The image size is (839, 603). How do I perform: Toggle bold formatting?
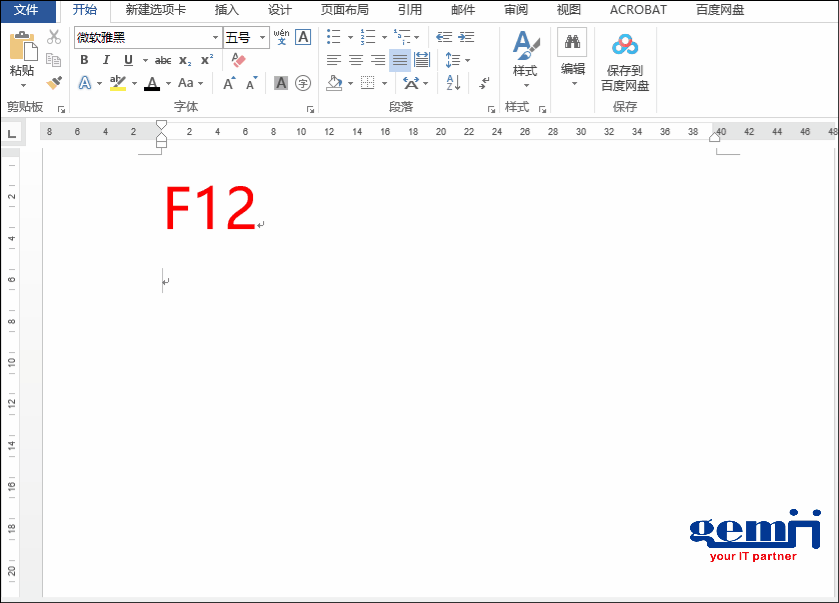(x=85, y=60)
